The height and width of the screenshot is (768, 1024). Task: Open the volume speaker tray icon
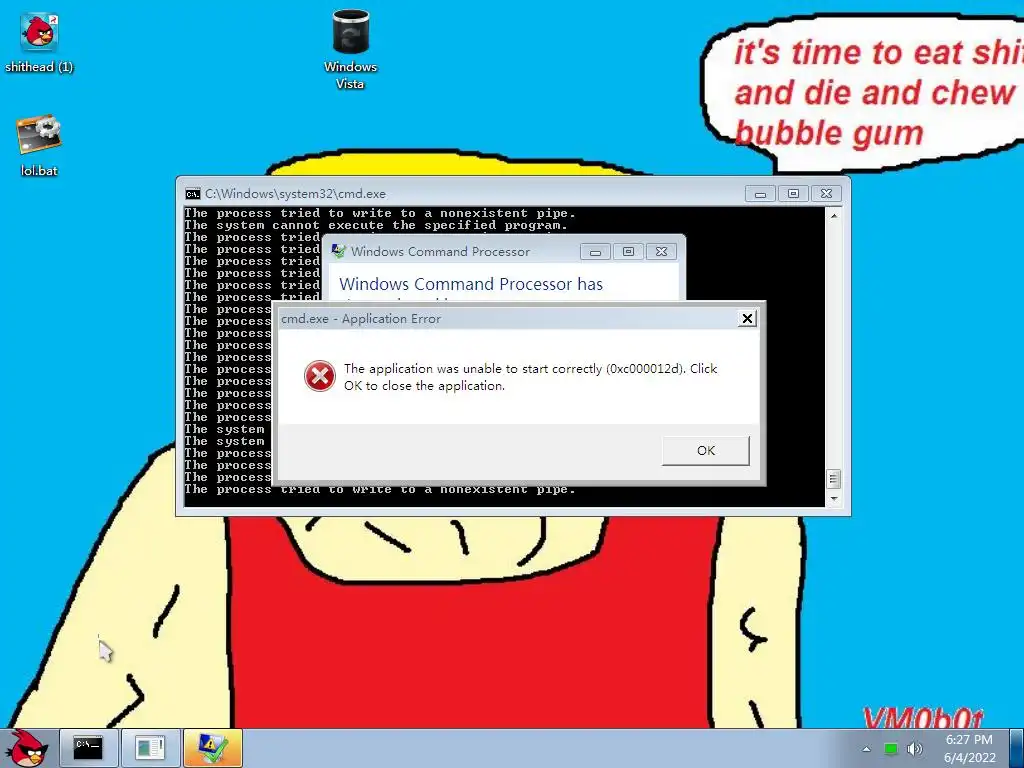click(x=914, y=749)
